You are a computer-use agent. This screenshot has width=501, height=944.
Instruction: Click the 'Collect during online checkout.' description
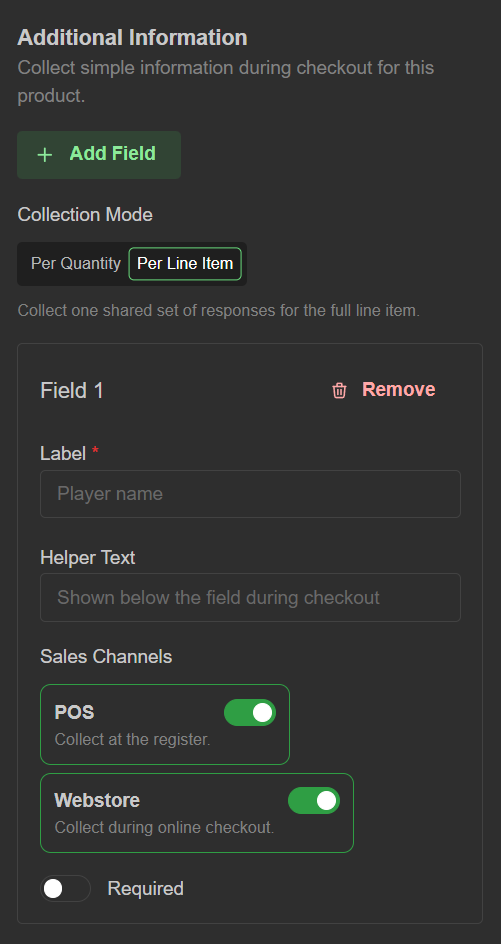tap(164, 828)
